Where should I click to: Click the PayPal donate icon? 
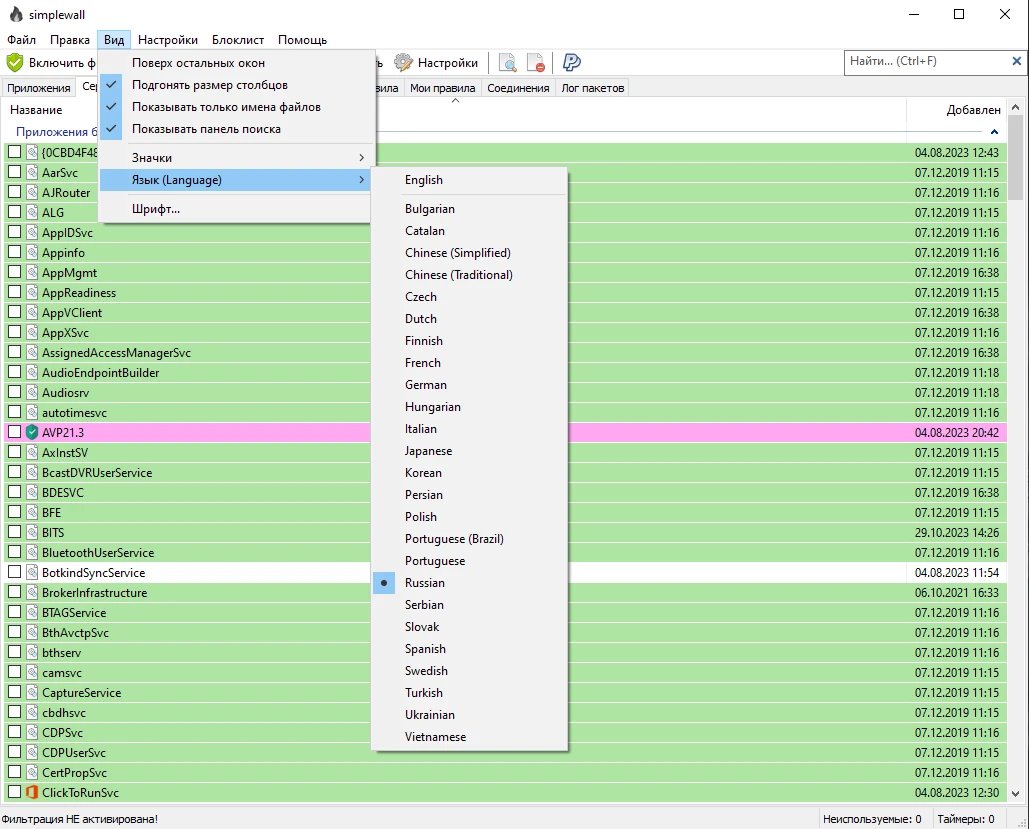coord(572,63)
